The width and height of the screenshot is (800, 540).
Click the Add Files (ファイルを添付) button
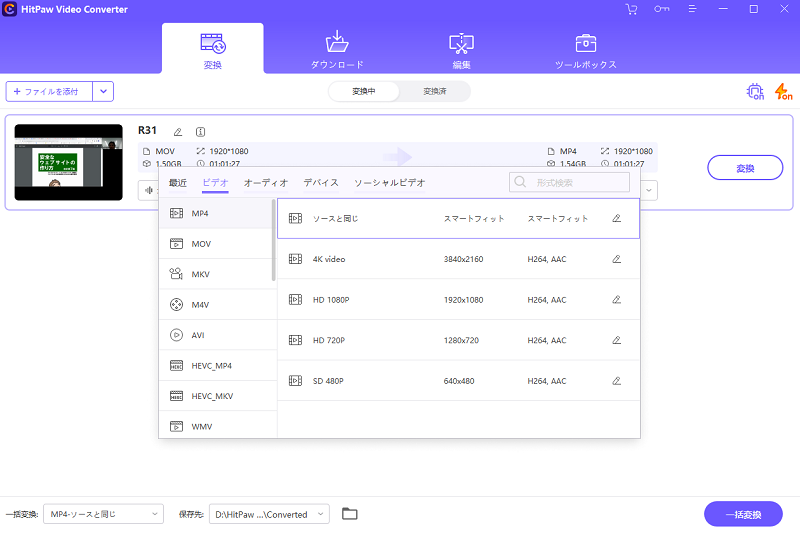(x=49, y=91)
